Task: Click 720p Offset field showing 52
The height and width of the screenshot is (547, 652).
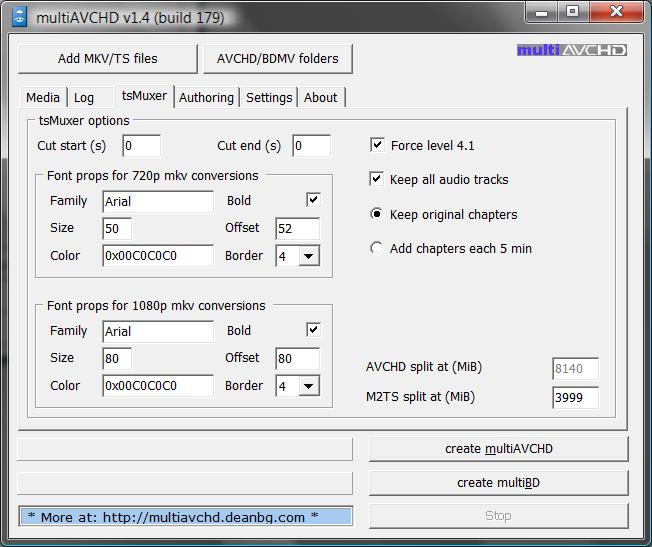Action: (298, 228)
